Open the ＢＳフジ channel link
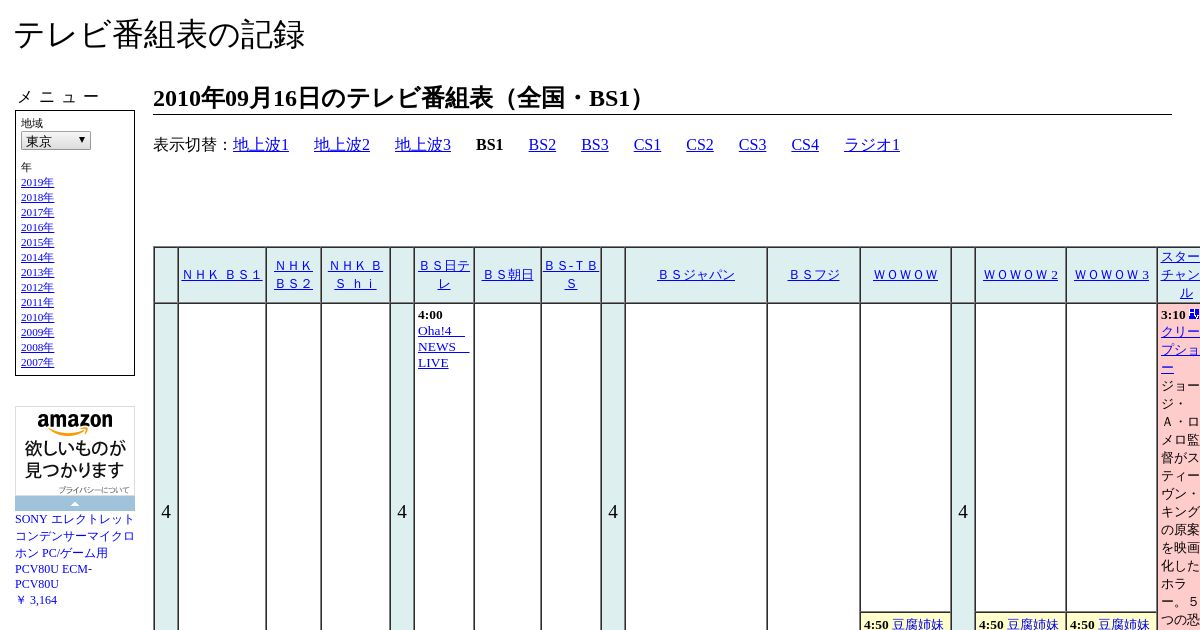This screenshot has height=630, width=1200. pos(814,275)
